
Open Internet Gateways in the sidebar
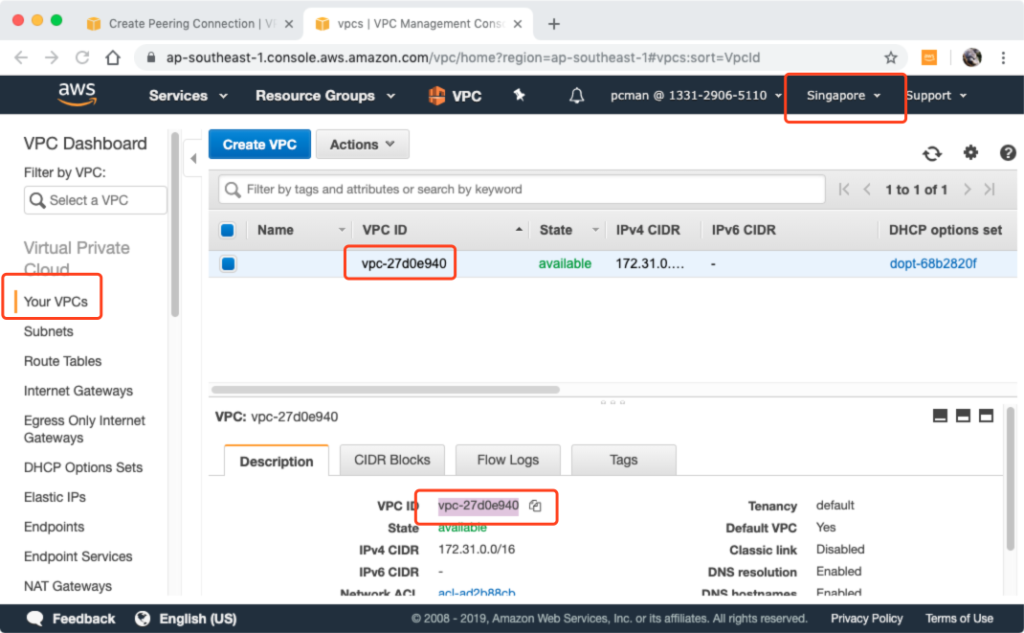point(78,391)
